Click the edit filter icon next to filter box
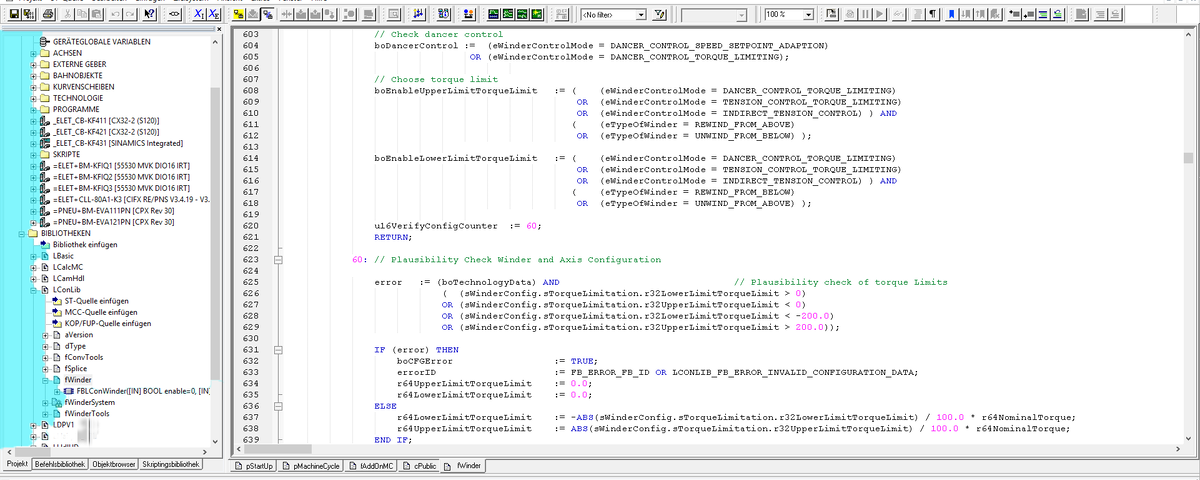Screen dimensions: 1200x480 (659, 14)
